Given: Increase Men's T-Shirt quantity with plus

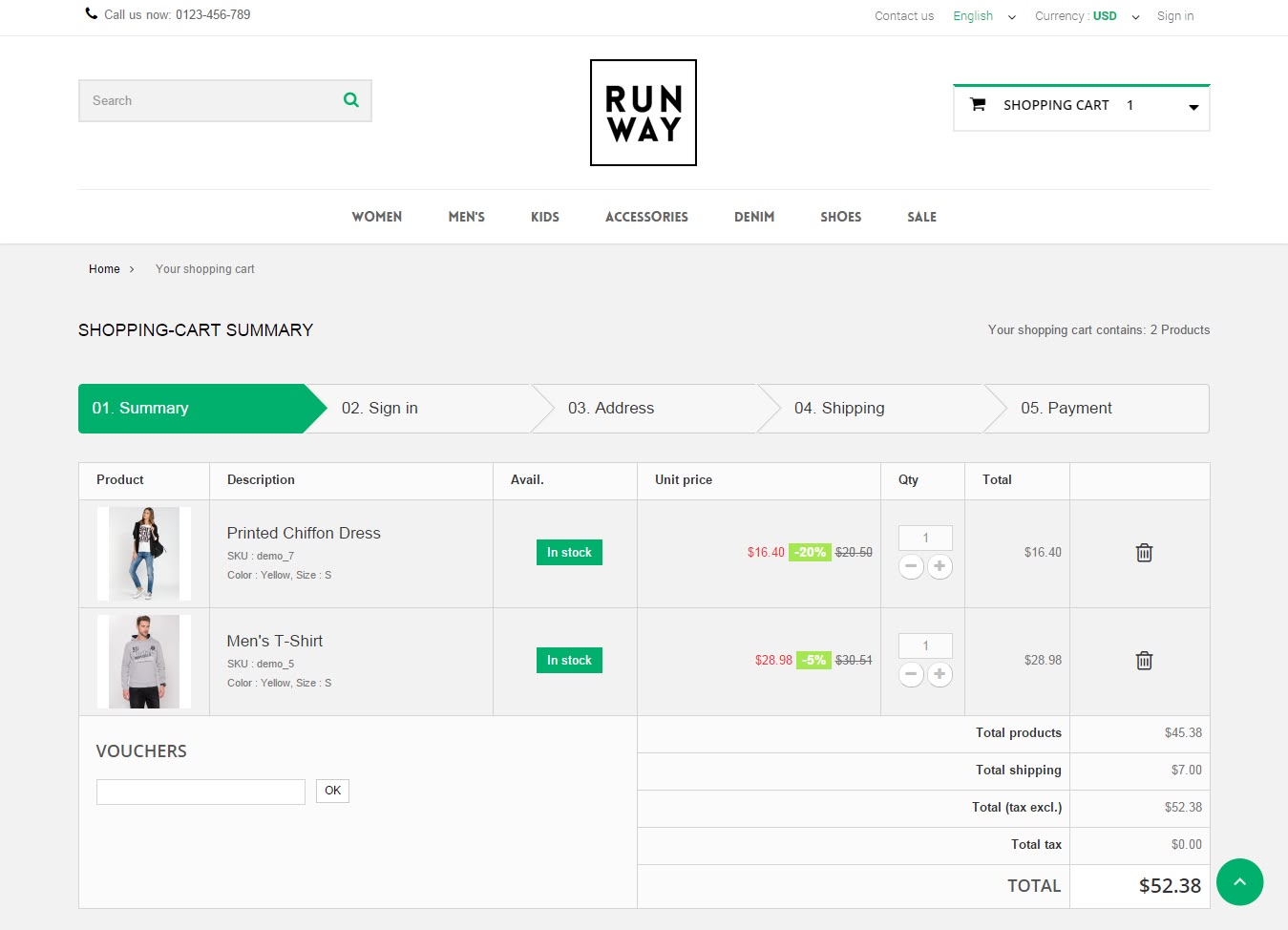Looking at the screenshot, I should pyautogui.click(x=940, y=674).
